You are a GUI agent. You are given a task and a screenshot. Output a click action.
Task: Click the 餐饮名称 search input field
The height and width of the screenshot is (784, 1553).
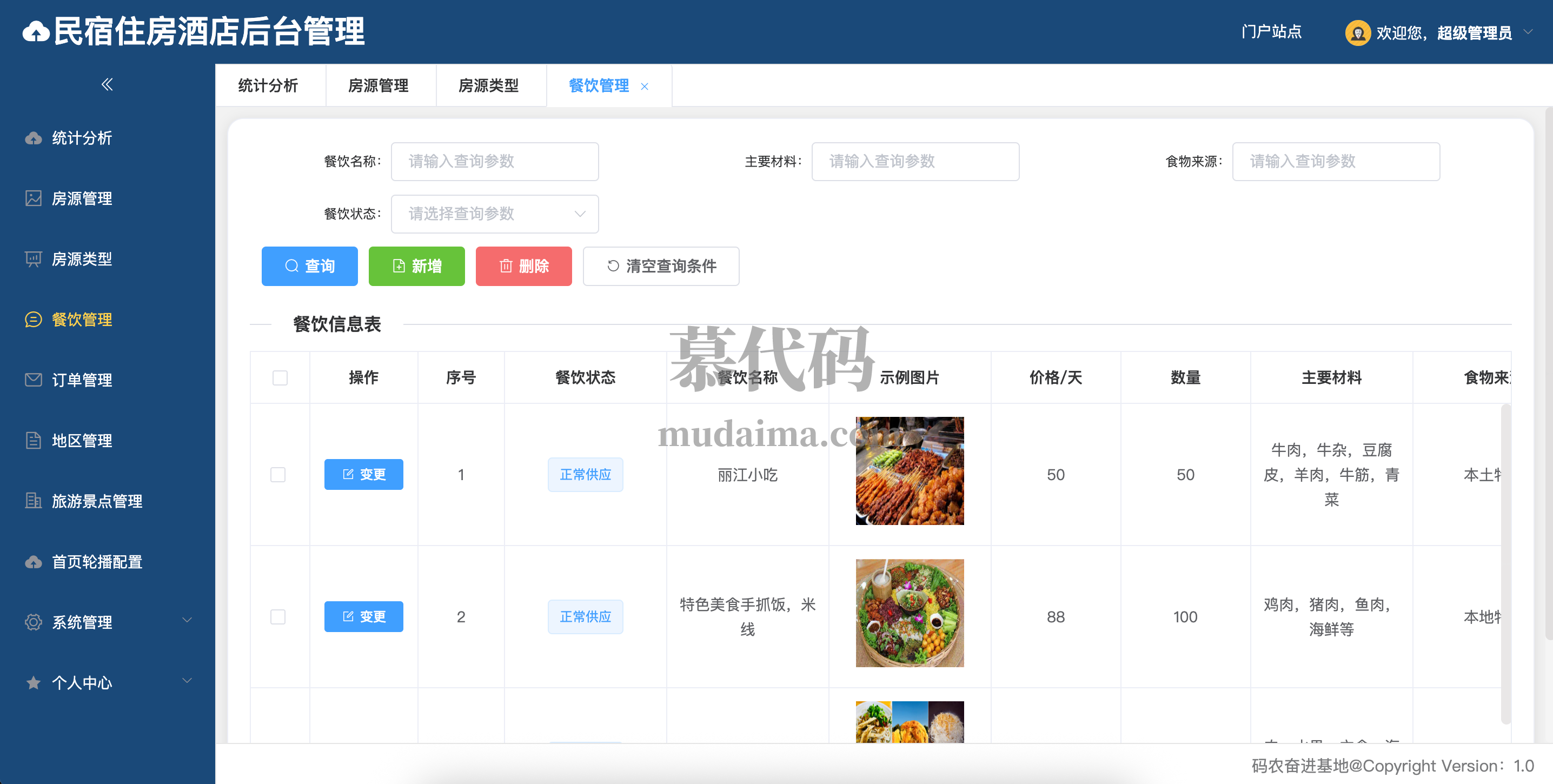click(x=494, y=162)
